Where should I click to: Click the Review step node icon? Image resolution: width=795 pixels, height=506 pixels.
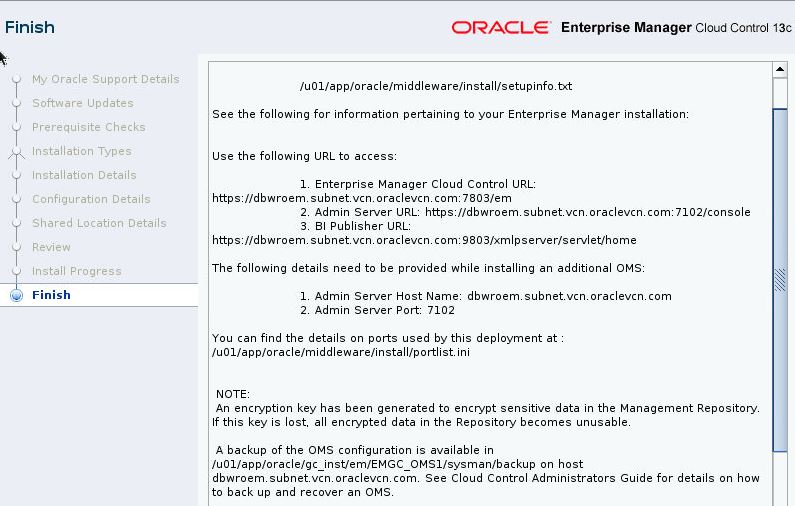click(x=16, y=248)
